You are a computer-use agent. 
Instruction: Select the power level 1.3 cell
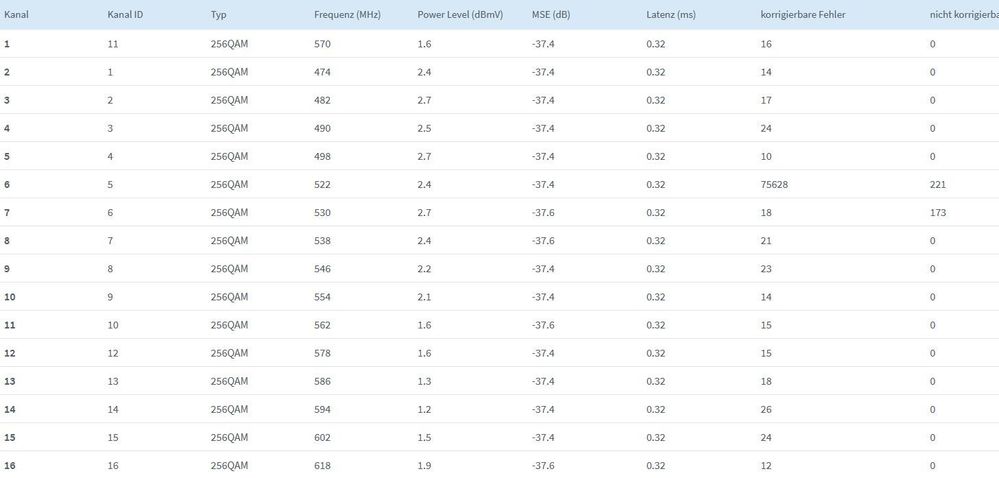424,382
